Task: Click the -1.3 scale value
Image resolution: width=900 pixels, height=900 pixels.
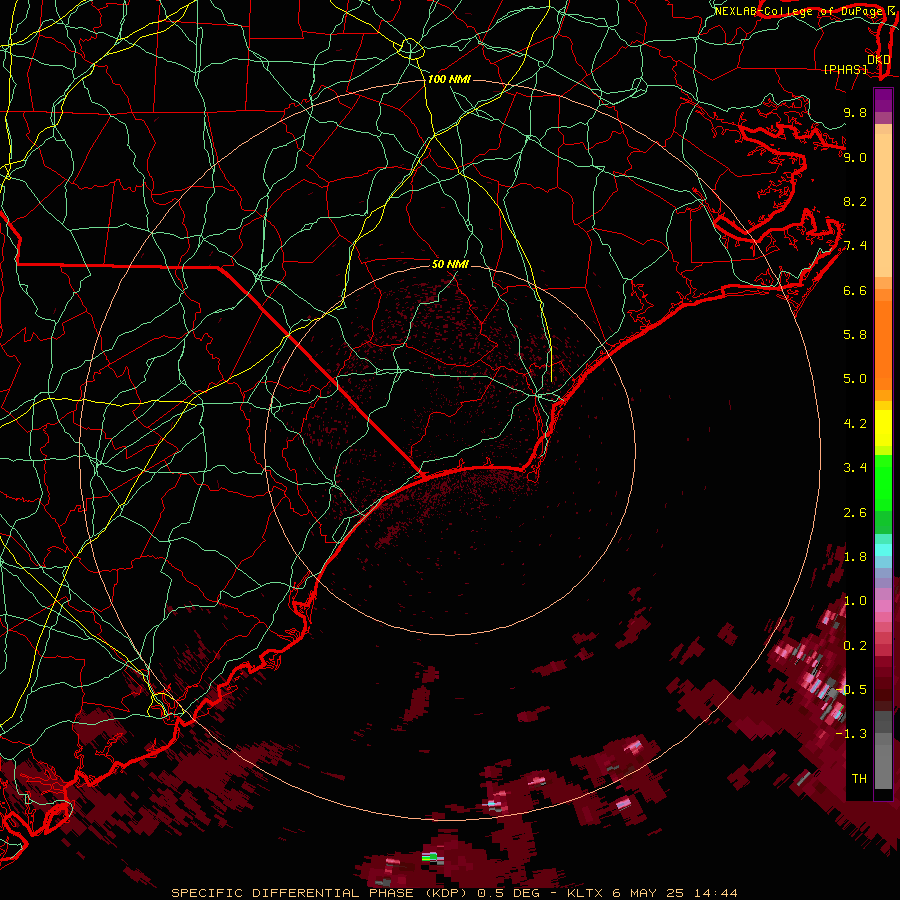Action: pyautogui.click(x=851, y=734)
